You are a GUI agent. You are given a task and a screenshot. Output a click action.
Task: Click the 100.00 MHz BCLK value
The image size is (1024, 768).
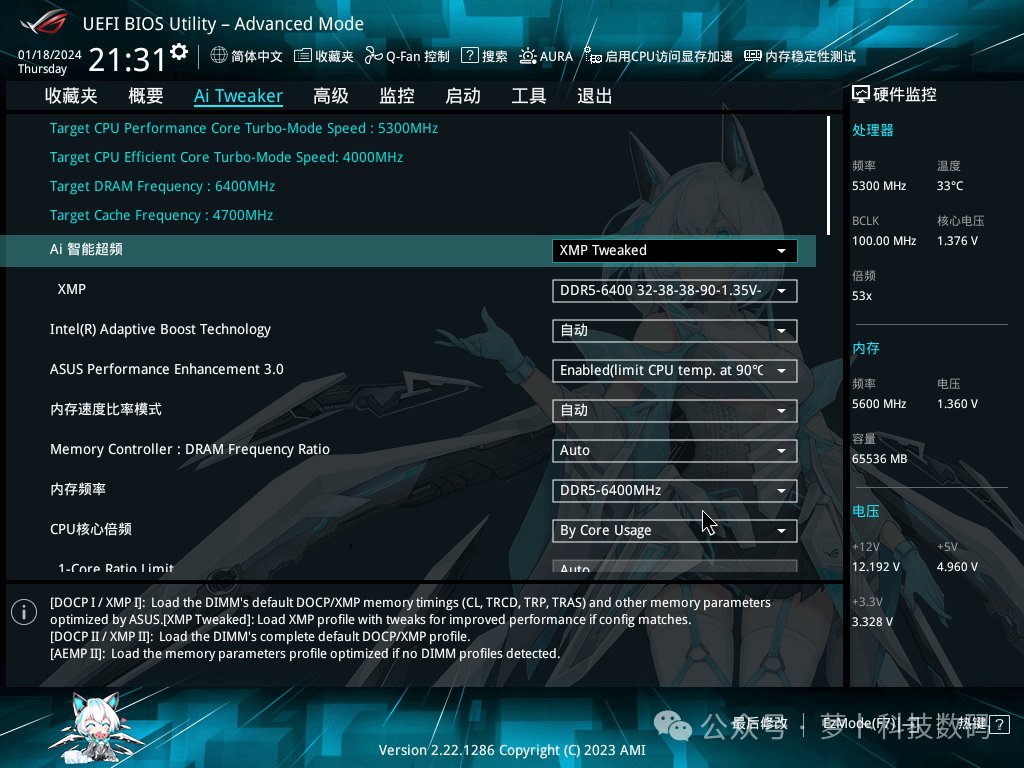click(884, 241)
